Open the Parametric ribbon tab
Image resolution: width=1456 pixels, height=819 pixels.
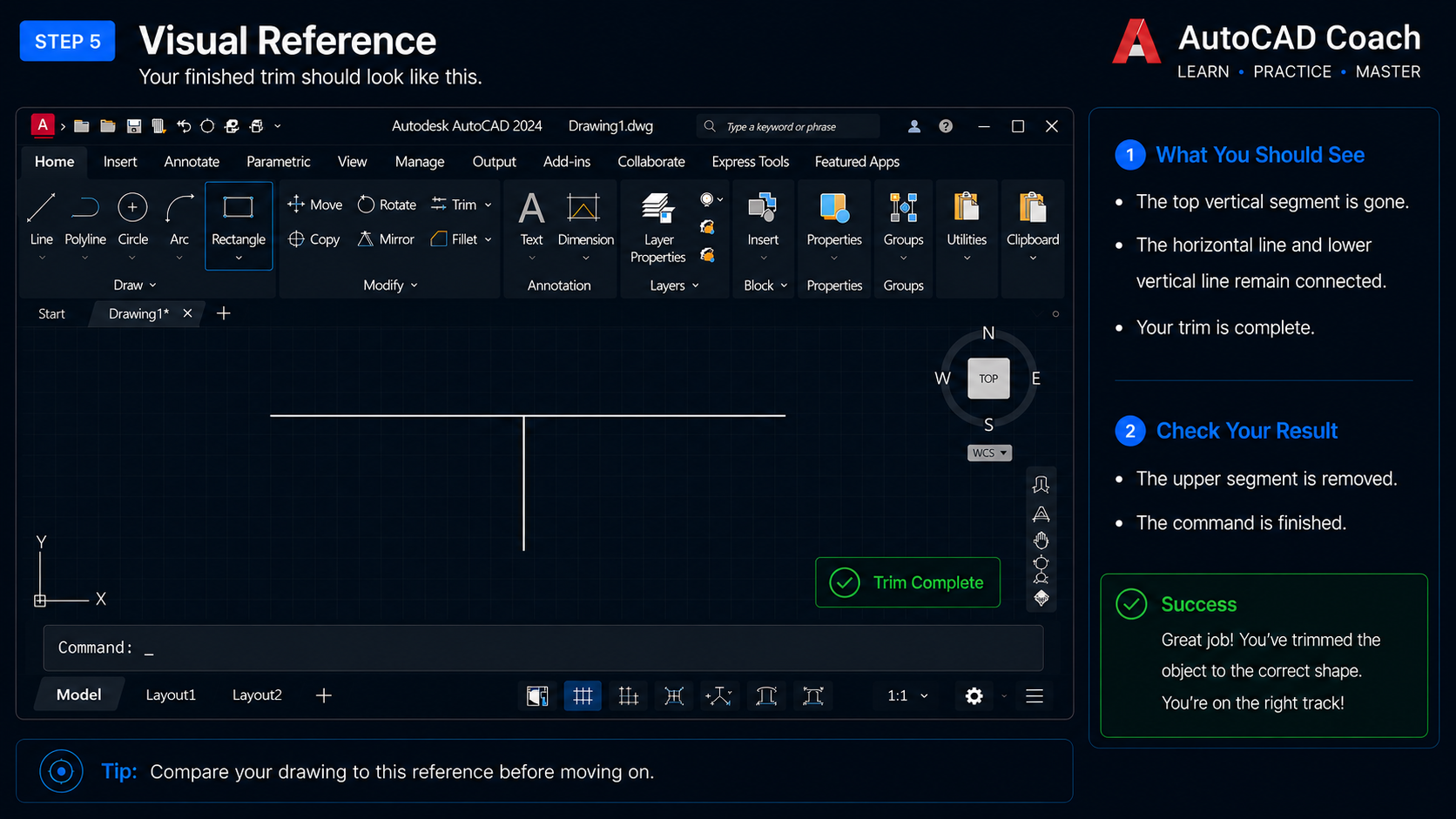coord(279,162)
